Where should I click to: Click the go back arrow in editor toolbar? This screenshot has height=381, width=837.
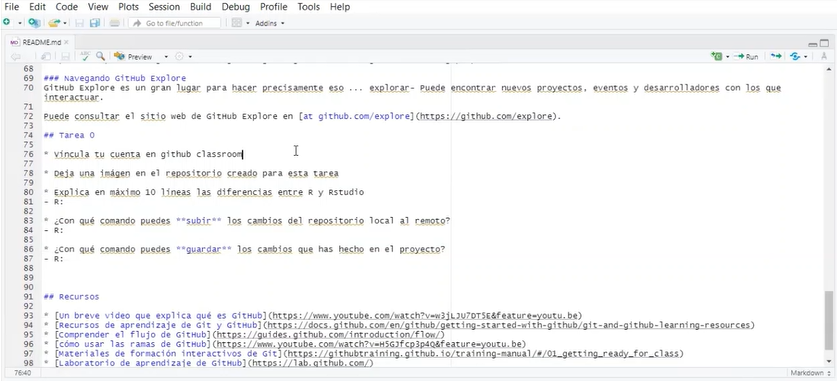[15, 57]
